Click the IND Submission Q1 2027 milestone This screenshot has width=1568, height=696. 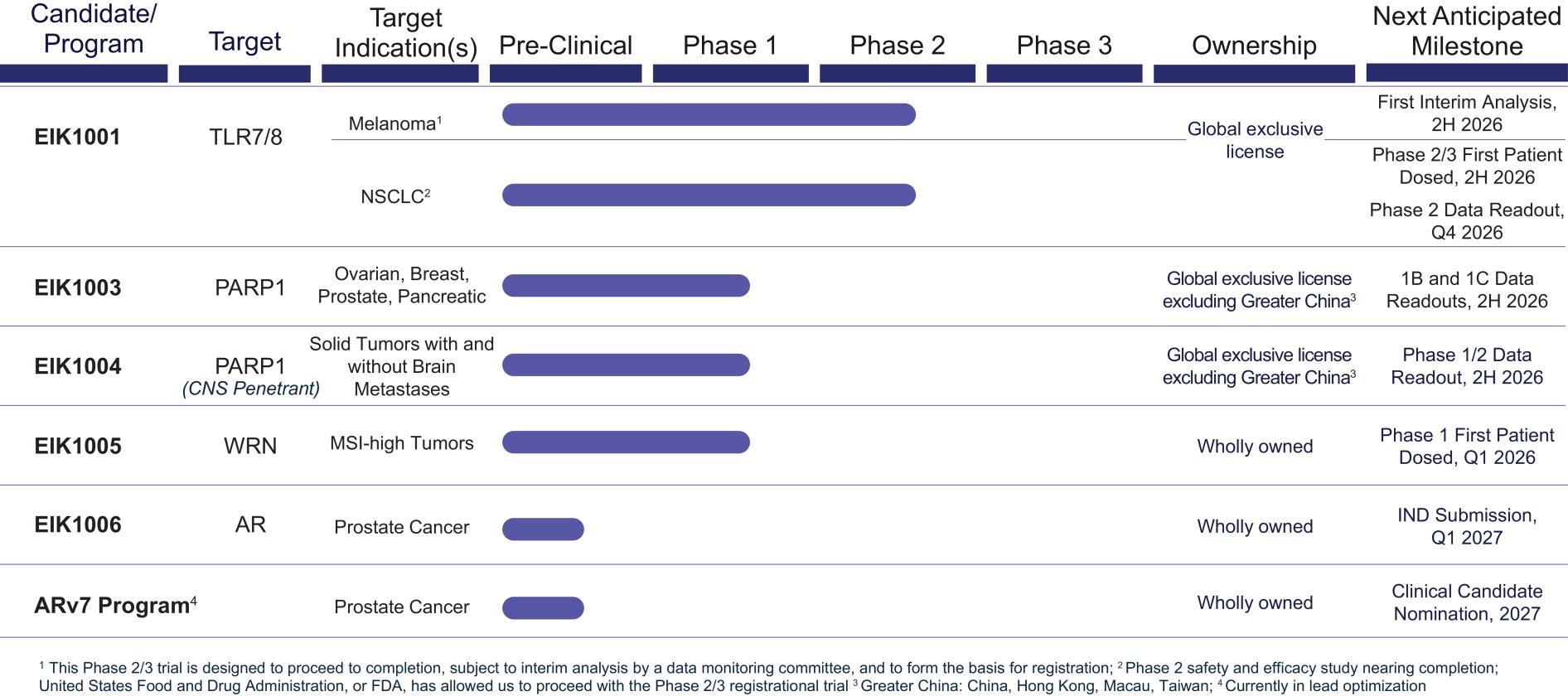pyautogui.click(x=1467, y=526)
